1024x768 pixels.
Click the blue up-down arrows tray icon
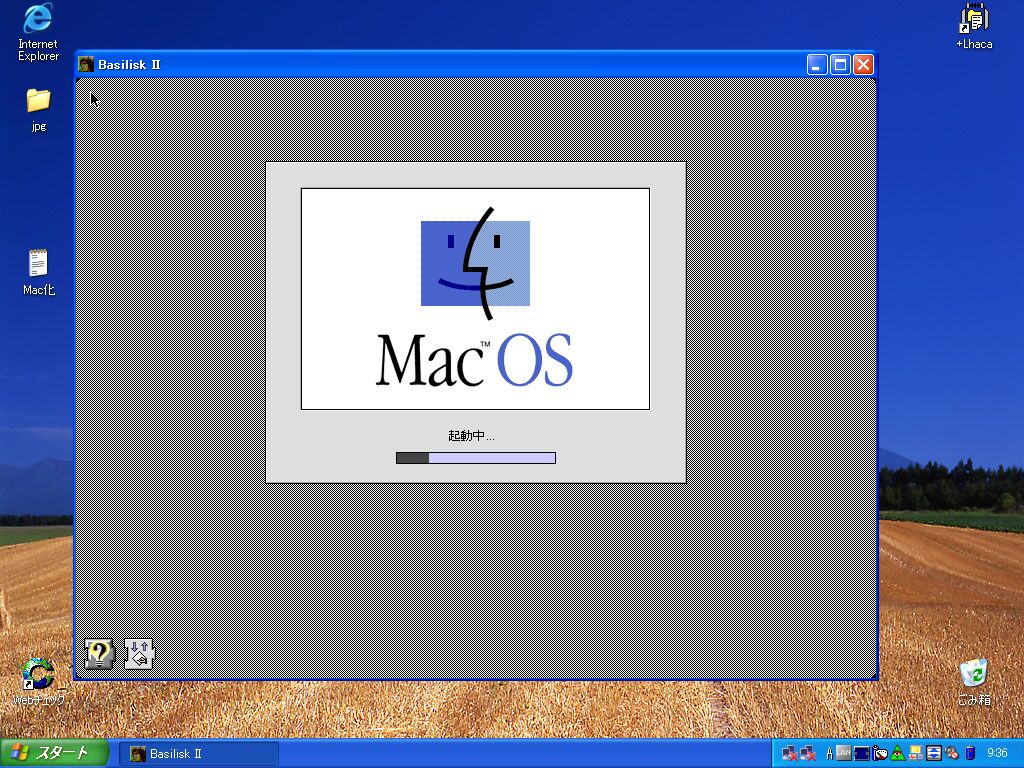[933, 754]
